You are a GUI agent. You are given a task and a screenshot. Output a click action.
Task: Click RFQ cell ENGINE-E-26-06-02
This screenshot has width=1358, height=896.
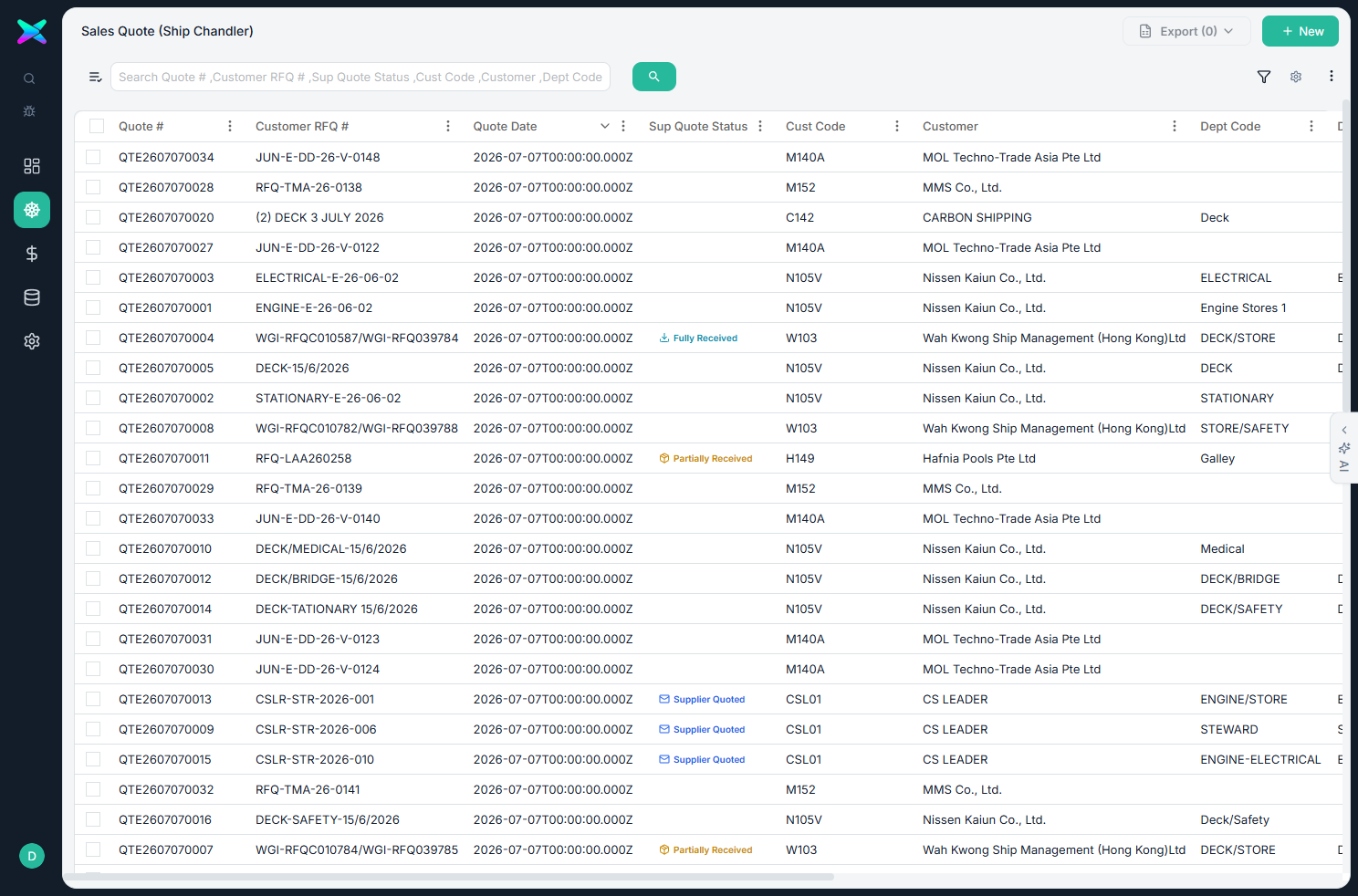click(x=314, y=307)
